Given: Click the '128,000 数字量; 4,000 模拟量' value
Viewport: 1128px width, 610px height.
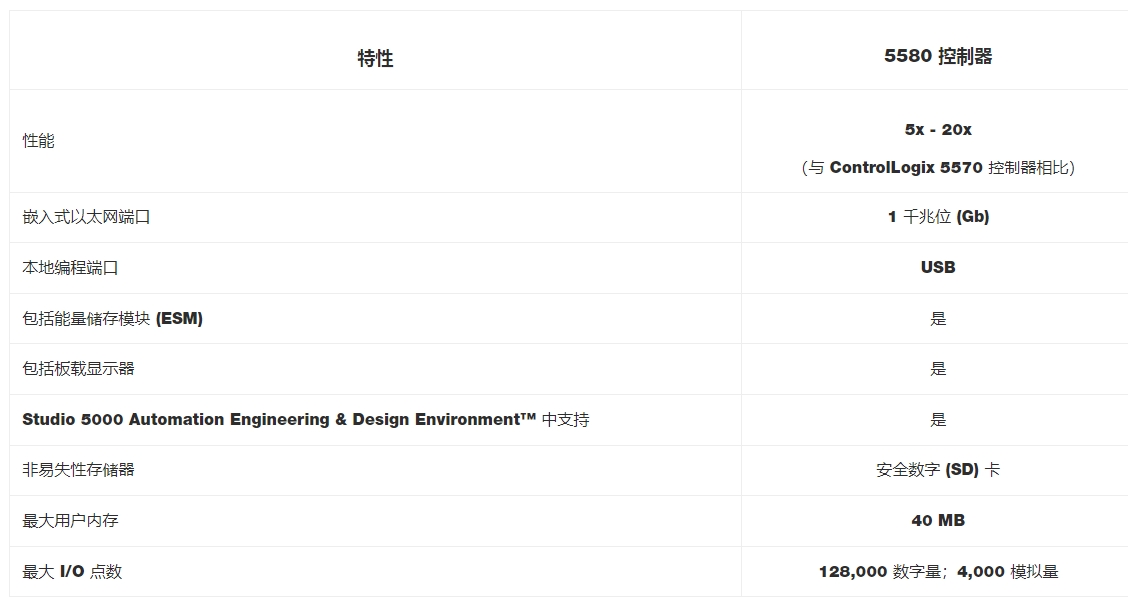Looking at the screenshot, I should coord(938,572).
